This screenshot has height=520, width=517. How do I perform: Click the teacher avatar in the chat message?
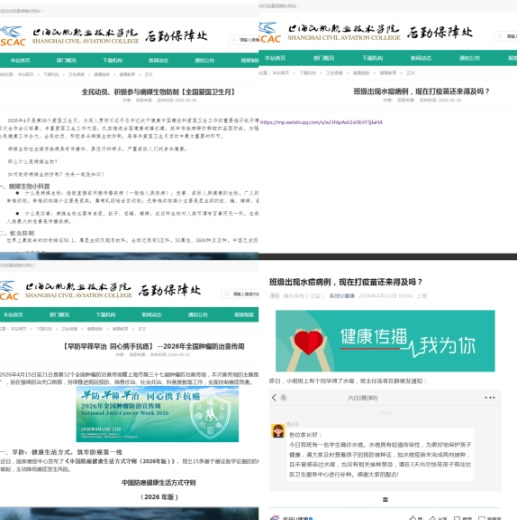click(278, 431)
